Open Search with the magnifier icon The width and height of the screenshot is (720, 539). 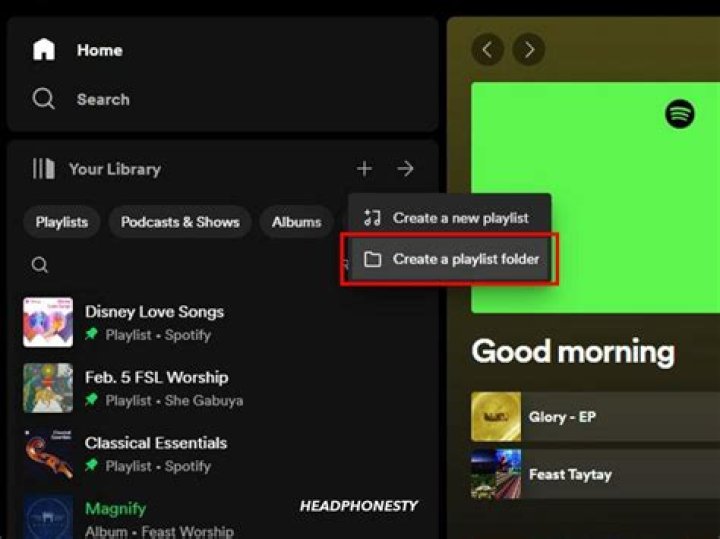coord(44,99)
